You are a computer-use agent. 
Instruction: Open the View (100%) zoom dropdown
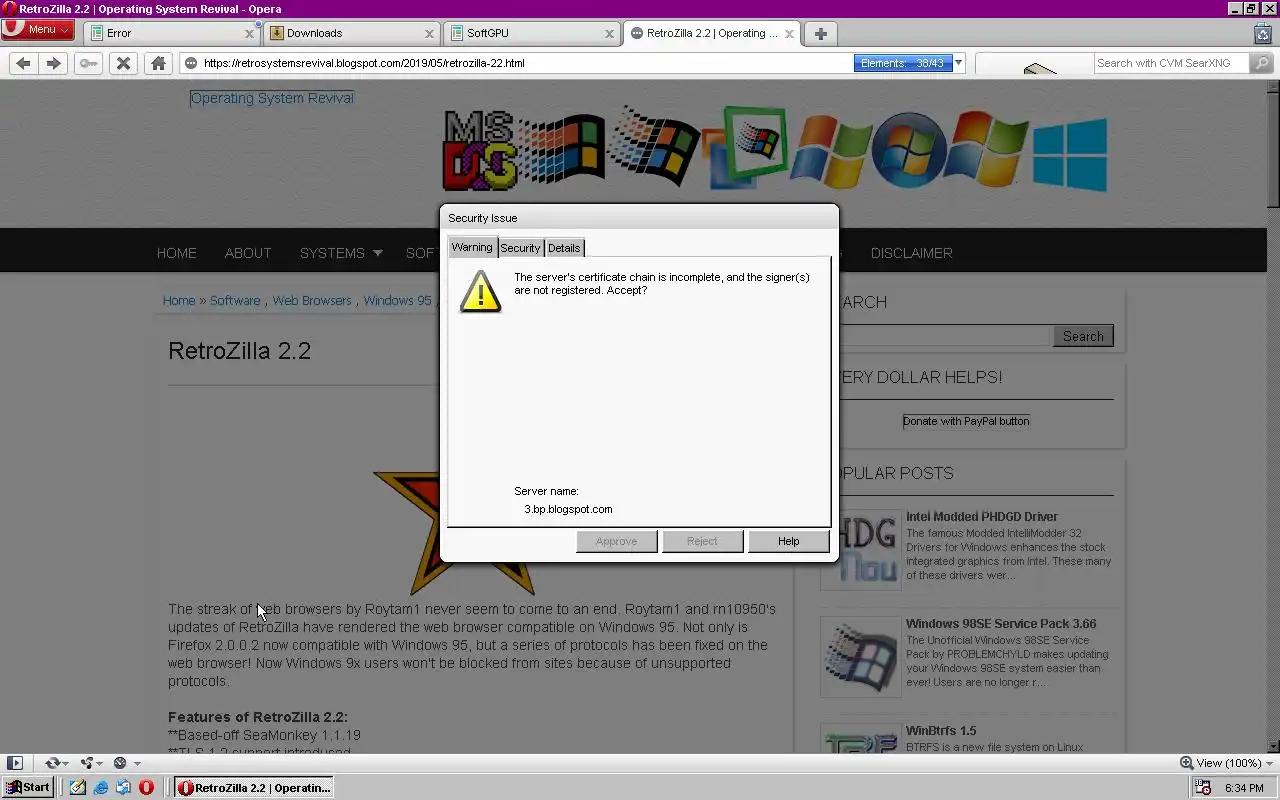point(1268,764)
